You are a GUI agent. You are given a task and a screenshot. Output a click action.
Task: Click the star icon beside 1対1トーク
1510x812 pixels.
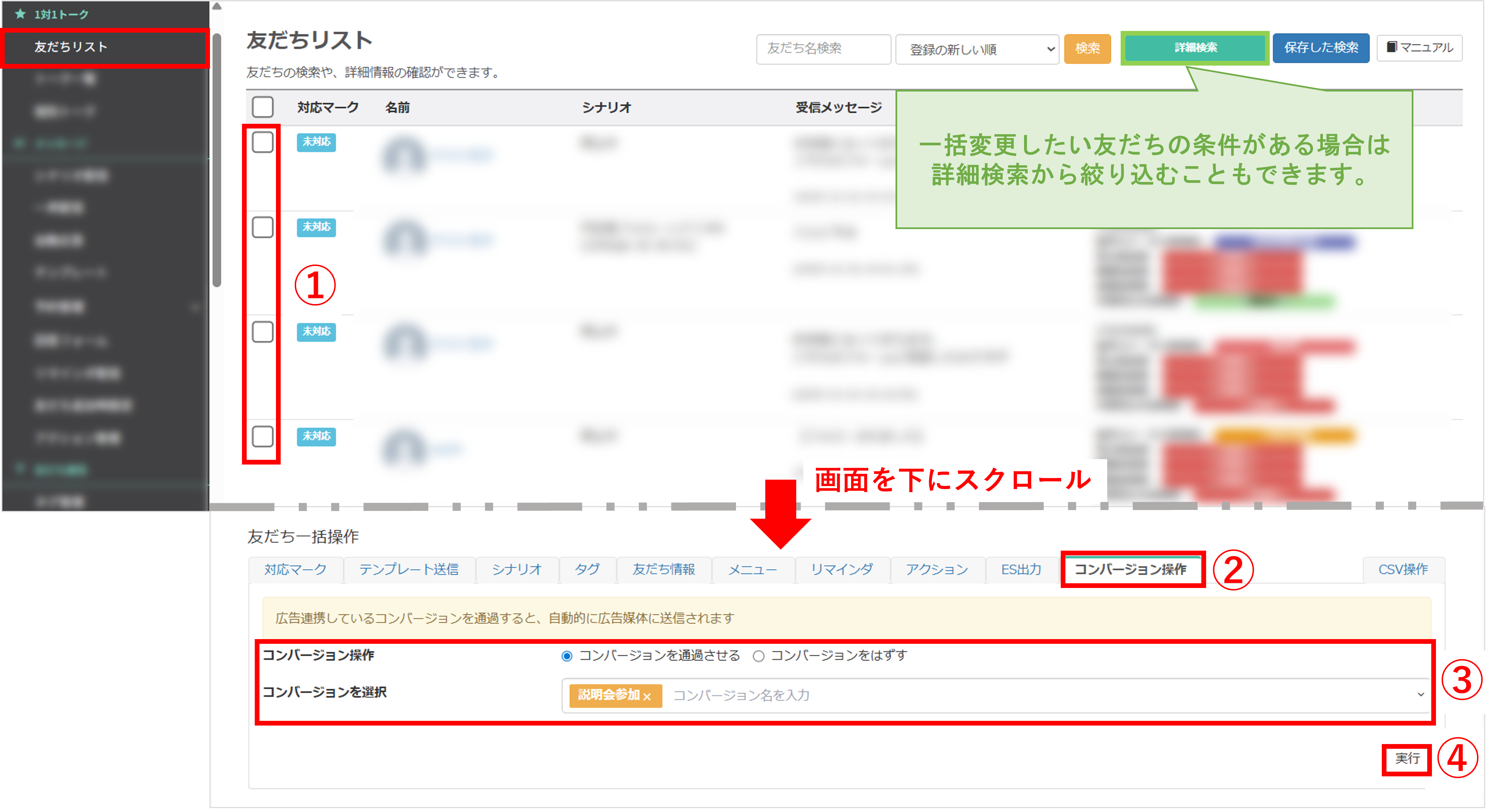pyautogui.click(x=19, y=14)
